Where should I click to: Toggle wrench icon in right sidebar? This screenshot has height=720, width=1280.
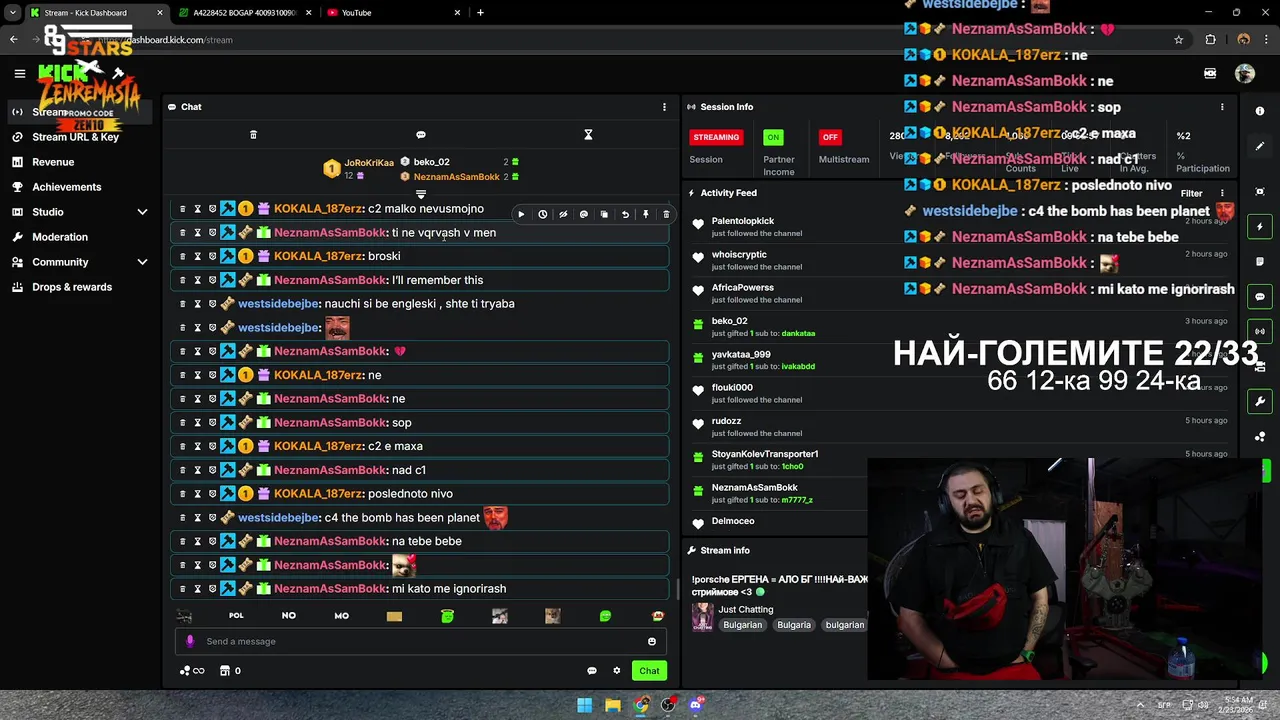click(x=1260, y=401)
